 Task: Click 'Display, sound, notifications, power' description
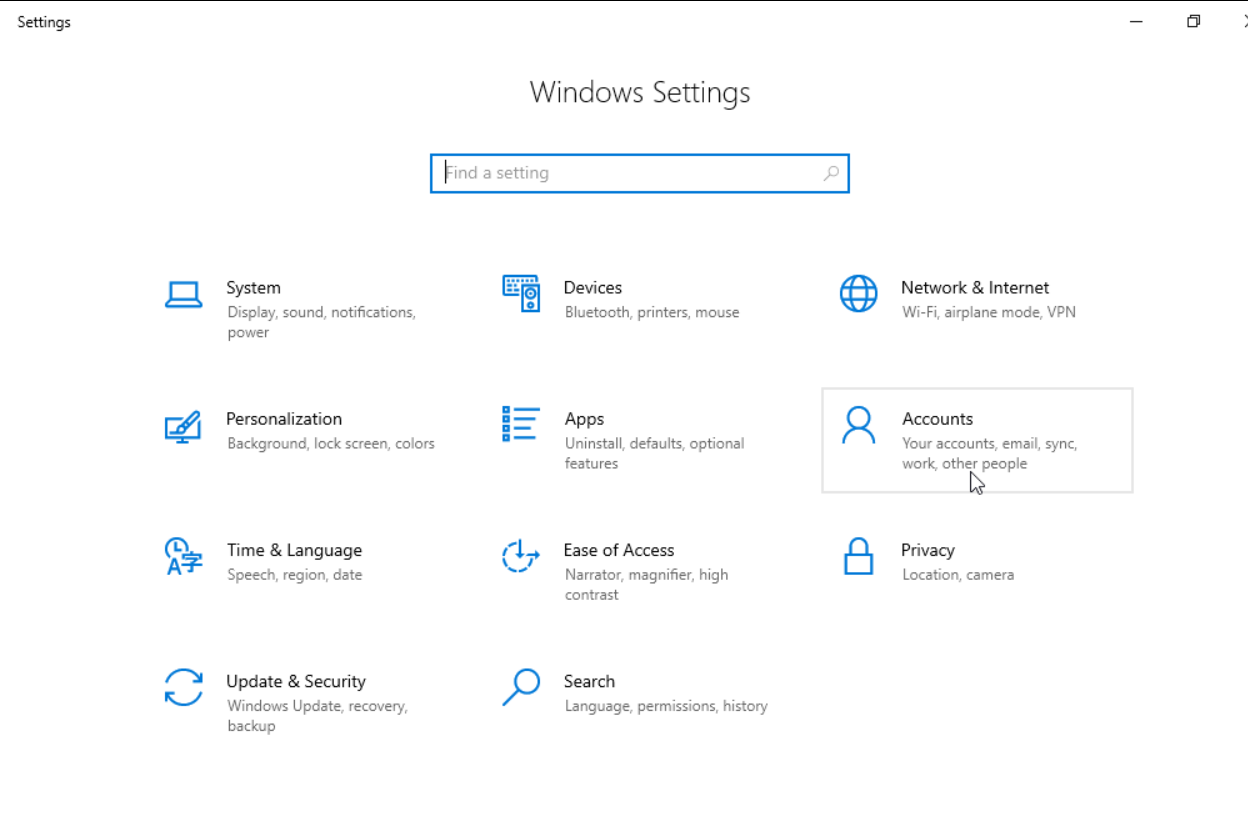(x=321, y=322)
